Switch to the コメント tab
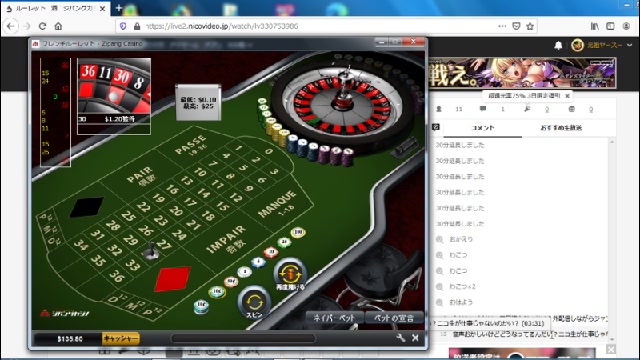This screenshot has width=640, height=360. point(482,128)
